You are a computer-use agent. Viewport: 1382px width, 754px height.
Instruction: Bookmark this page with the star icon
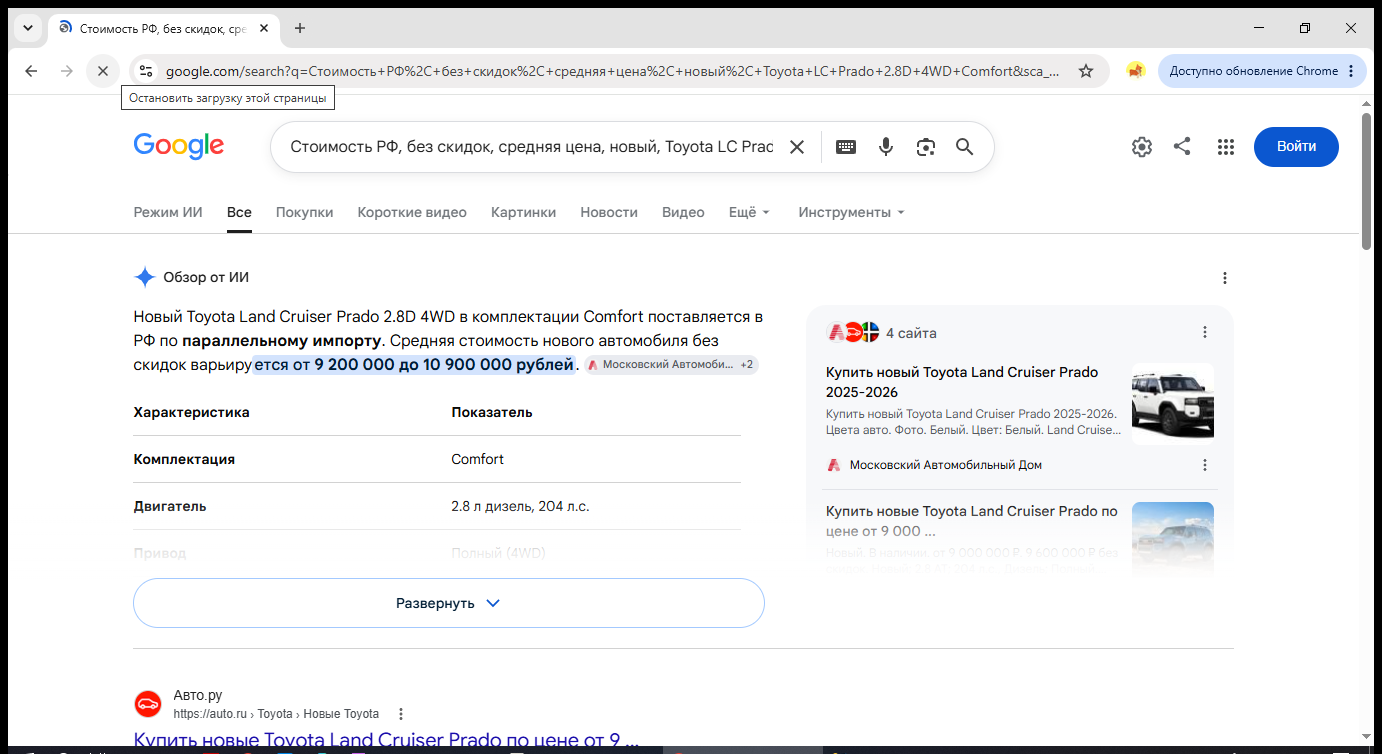1086,71
